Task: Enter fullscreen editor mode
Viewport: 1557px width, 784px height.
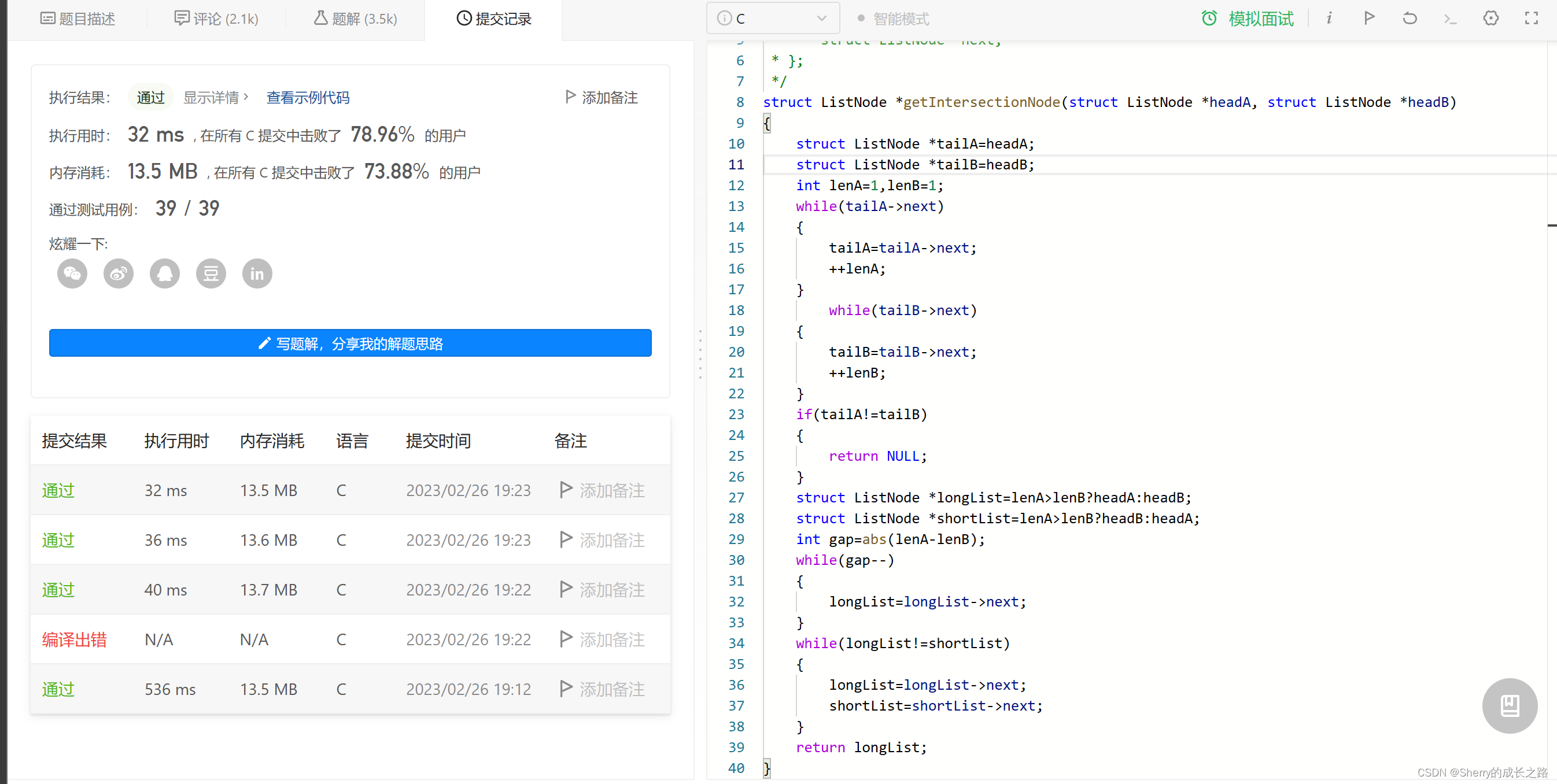Action: coord(1531,18)
